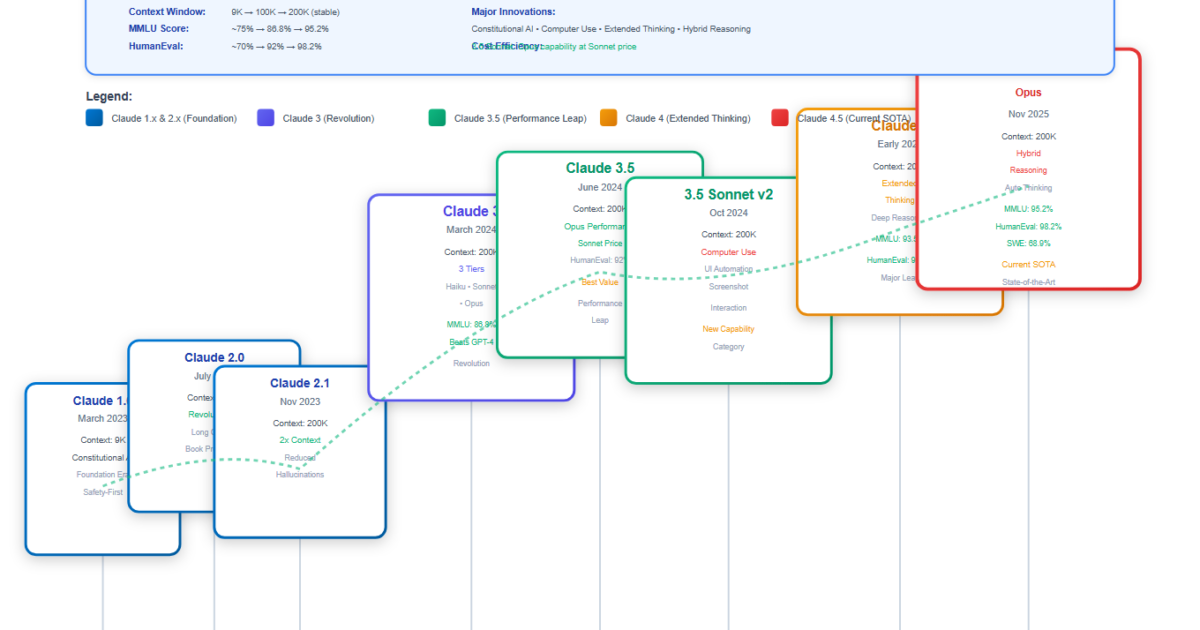Click the Claude 2.1 card title
Screen dimensions: 1200x630
tap(299, 383)
